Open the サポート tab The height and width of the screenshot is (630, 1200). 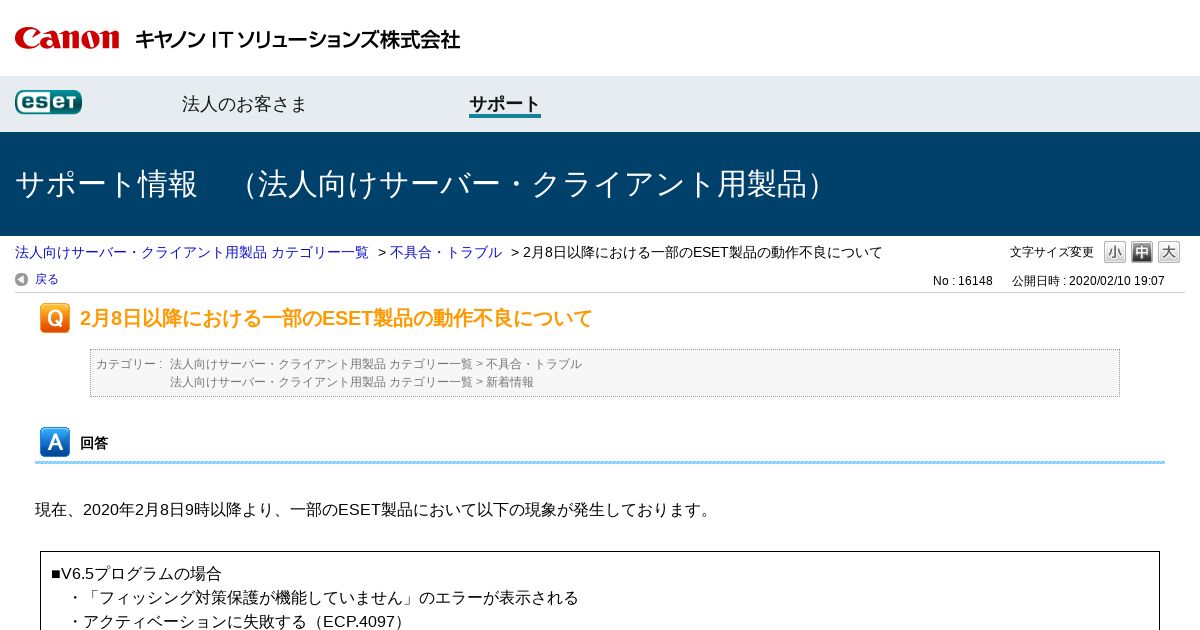(x=505, y=104)
